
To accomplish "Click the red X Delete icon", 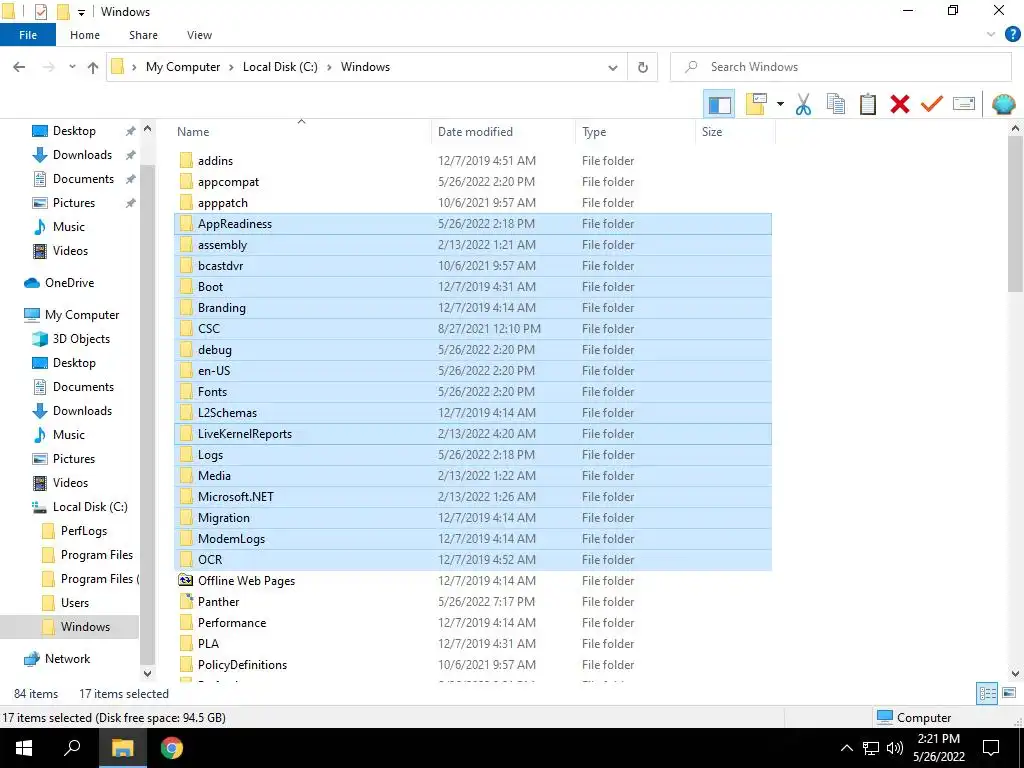I will pos(899,104).
